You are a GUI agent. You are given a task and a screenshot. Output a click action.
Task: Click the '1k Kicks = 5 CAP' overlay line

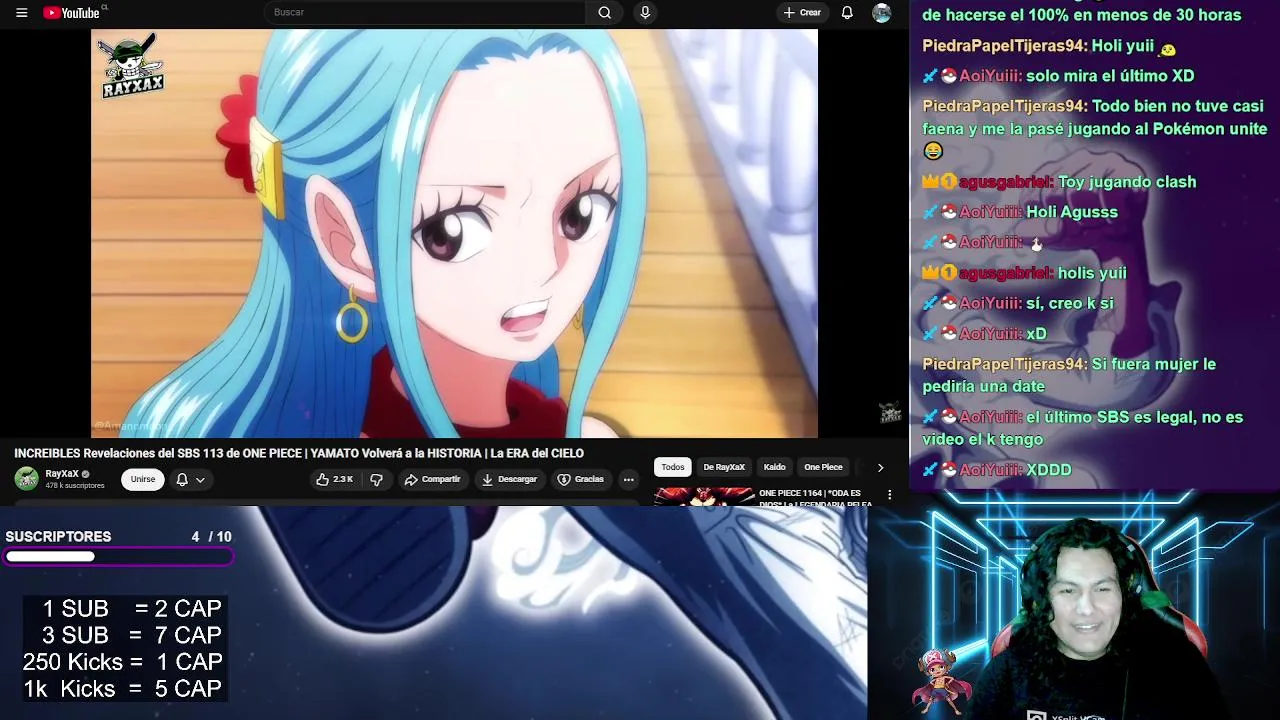point(123,689)
